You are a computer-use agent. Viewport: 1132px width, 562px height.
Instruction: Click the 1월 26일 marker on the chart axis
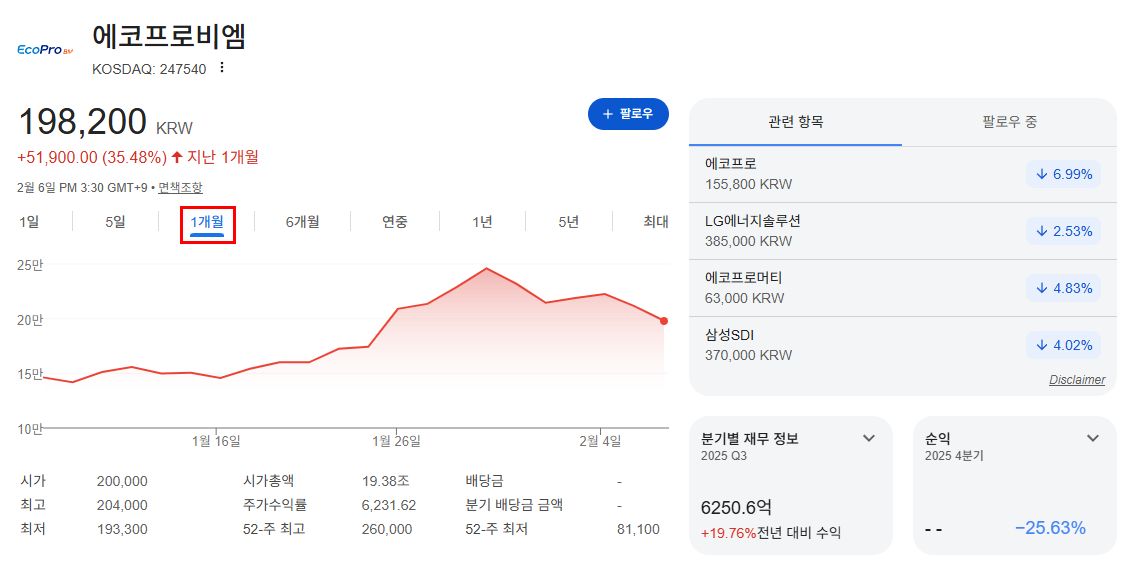click(396, 441)
